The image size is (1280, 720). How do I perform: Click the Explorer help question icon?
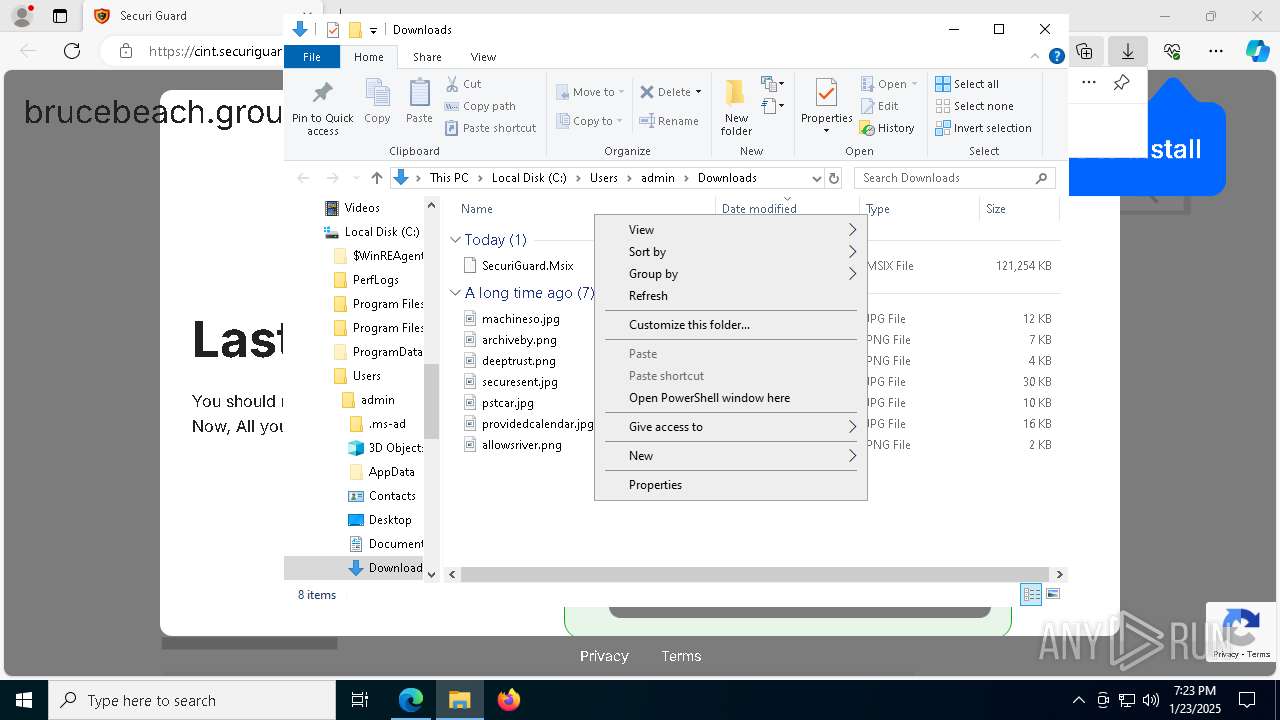click(1056, 57)
